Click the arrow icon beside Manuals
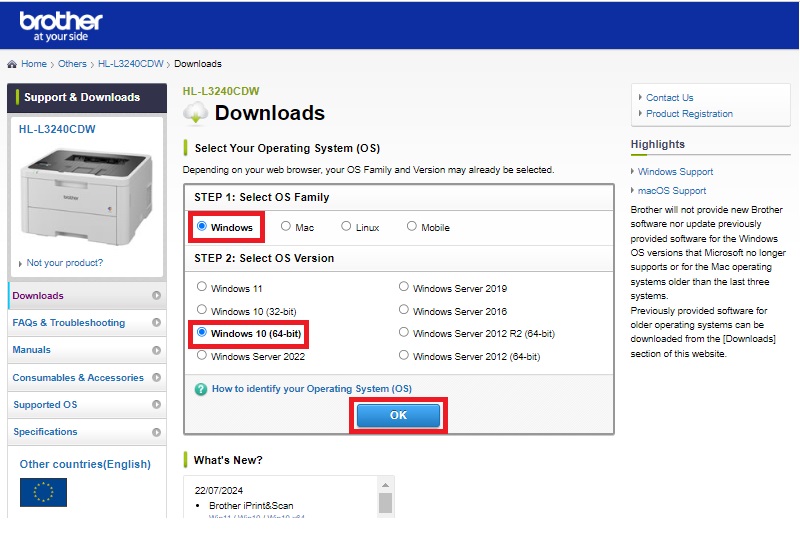Screen dimensions: 800x553 [157, 351]
